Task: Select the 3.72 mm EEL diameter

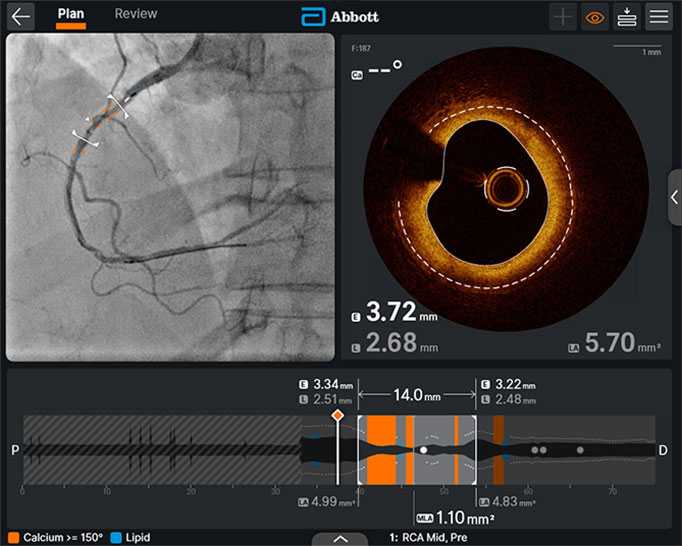Action: pos(401,312)
